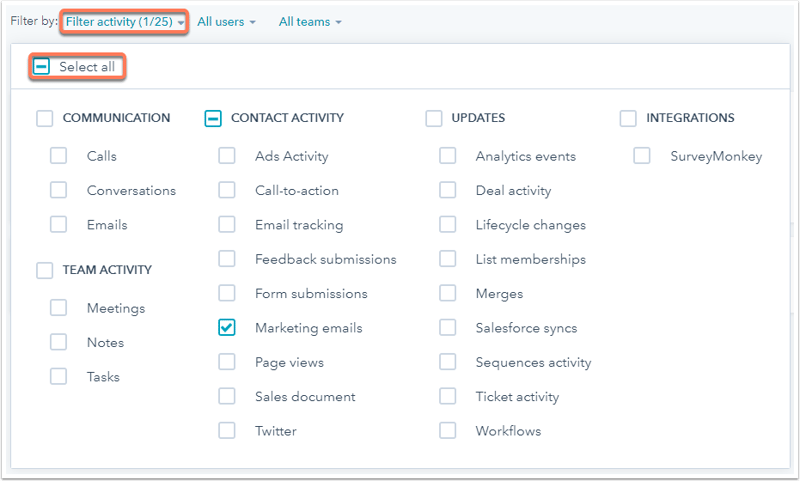Enable the Workflows filter checkbox

[x=448, y=431]
